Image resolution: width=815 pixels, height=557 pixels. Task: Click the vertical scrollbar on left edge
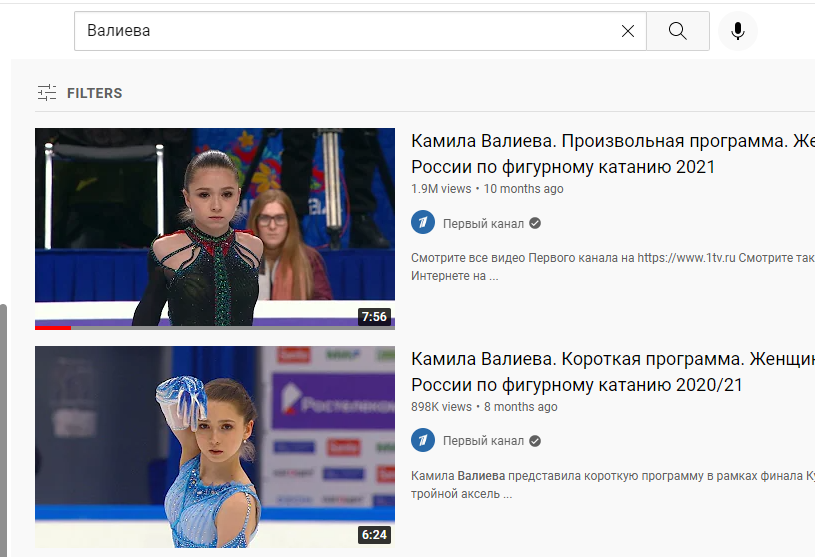(x=3, y=430)
